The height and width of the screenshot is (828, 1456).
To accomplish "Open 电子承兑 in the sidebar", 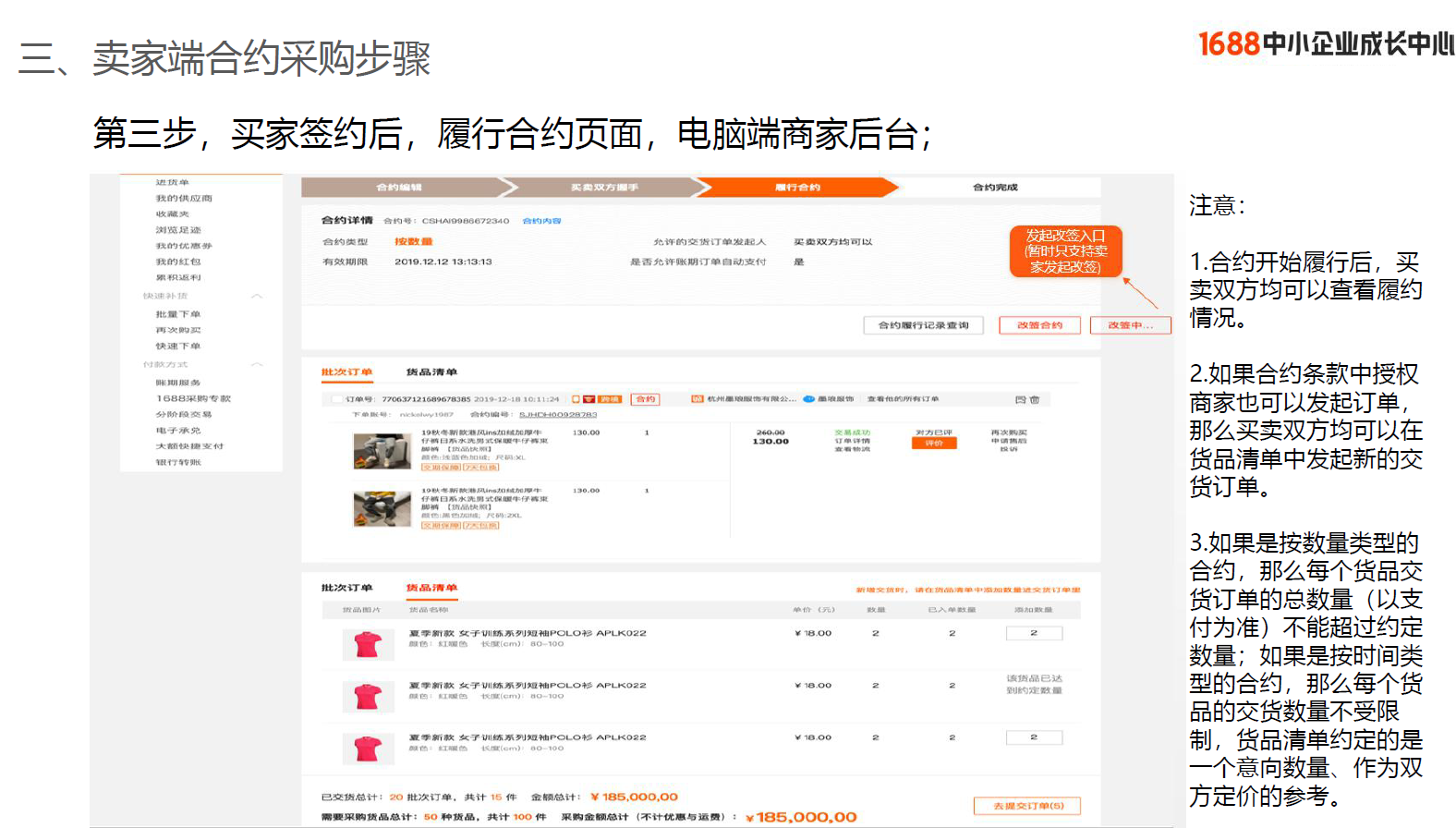I will point(178,431).
